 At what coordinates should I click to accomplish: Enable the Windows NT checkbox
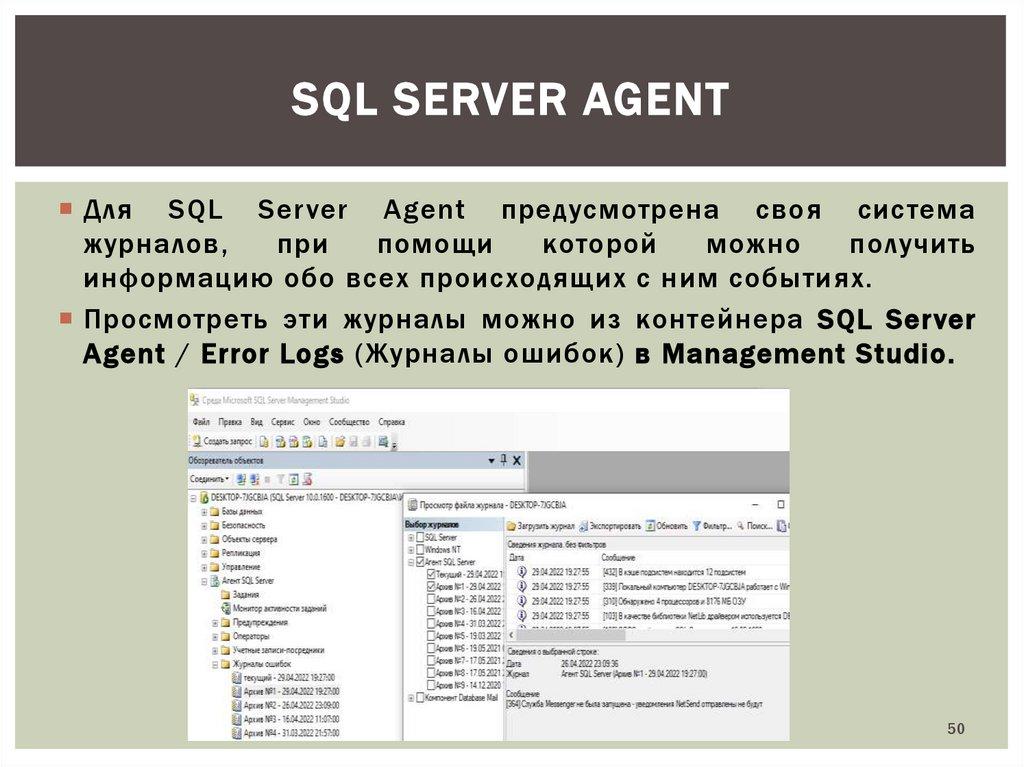coord(419,549)
